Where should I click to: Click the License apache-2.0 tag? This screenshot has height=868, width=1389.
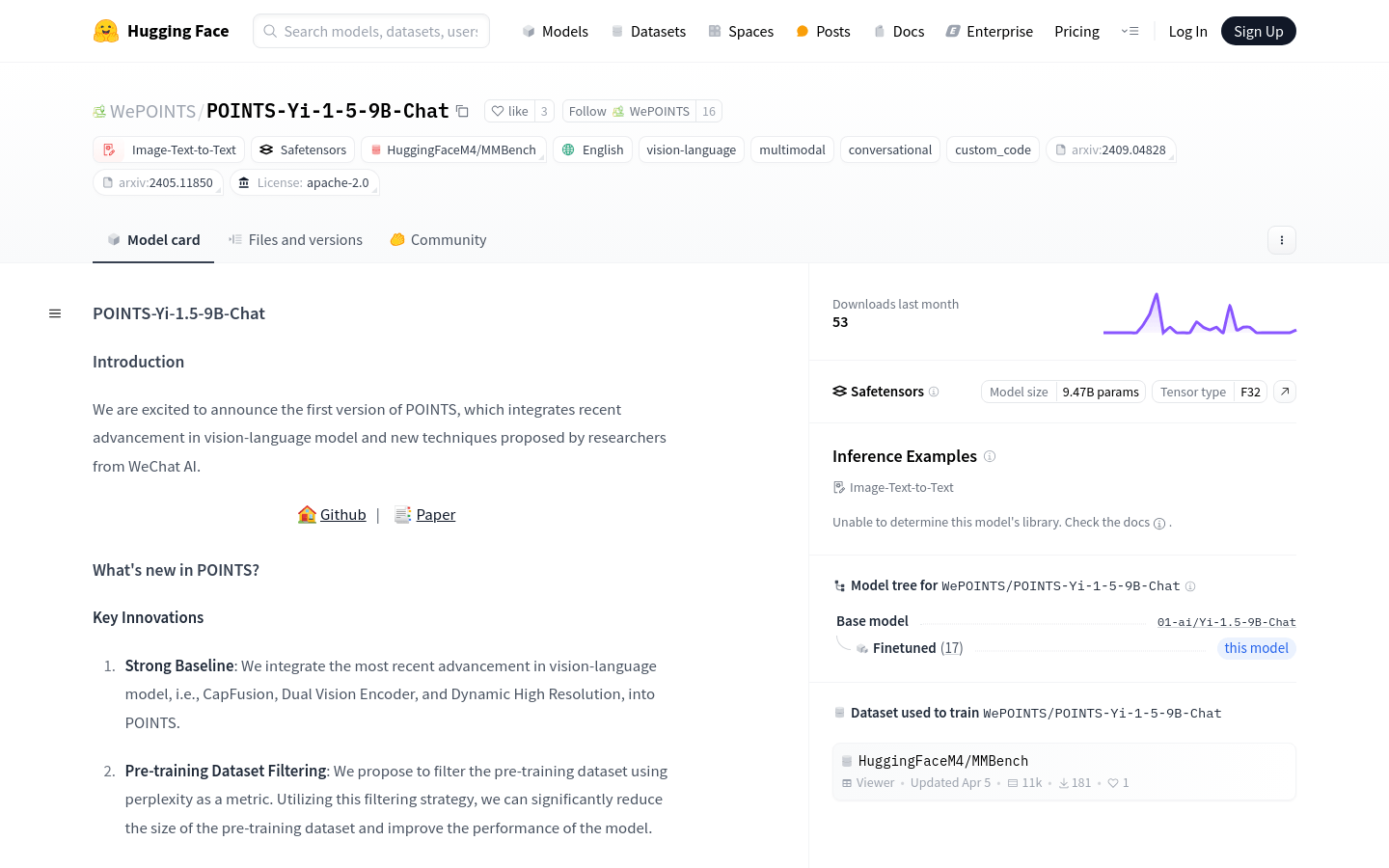pyautogui.click(x=304, y=182)
